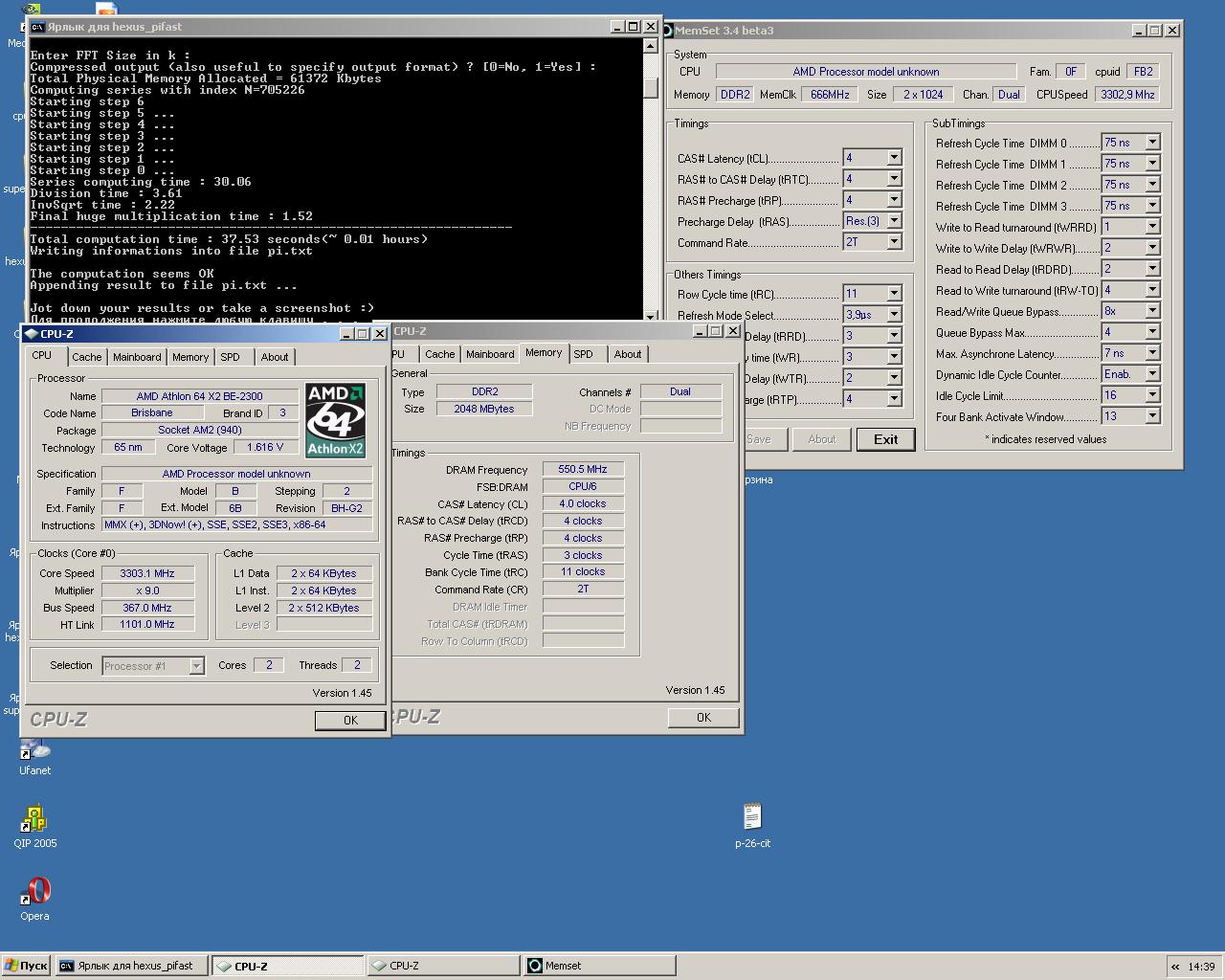Click the Name field AMD Athlon 64 X2 BE-2300
The height and width of the screenshot is (980, 1225).
[x=199, y=396]
